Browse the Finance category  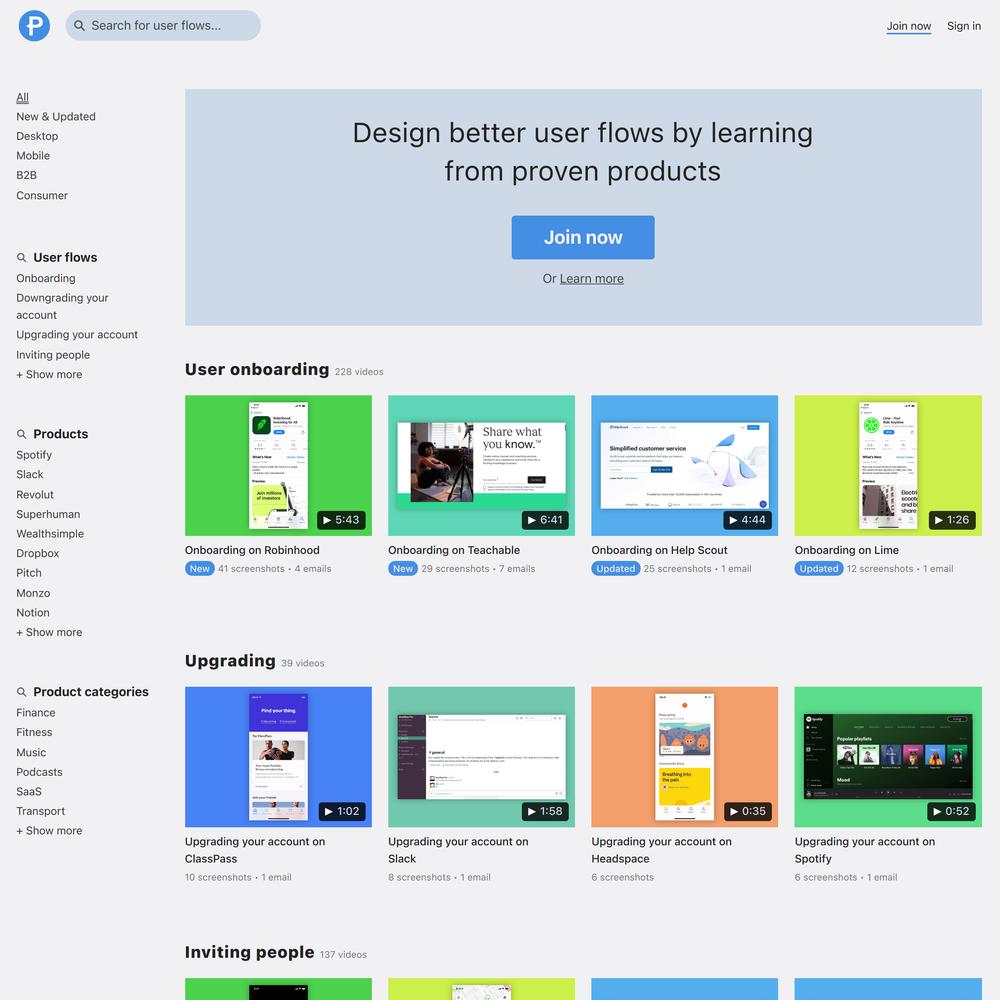36,713
